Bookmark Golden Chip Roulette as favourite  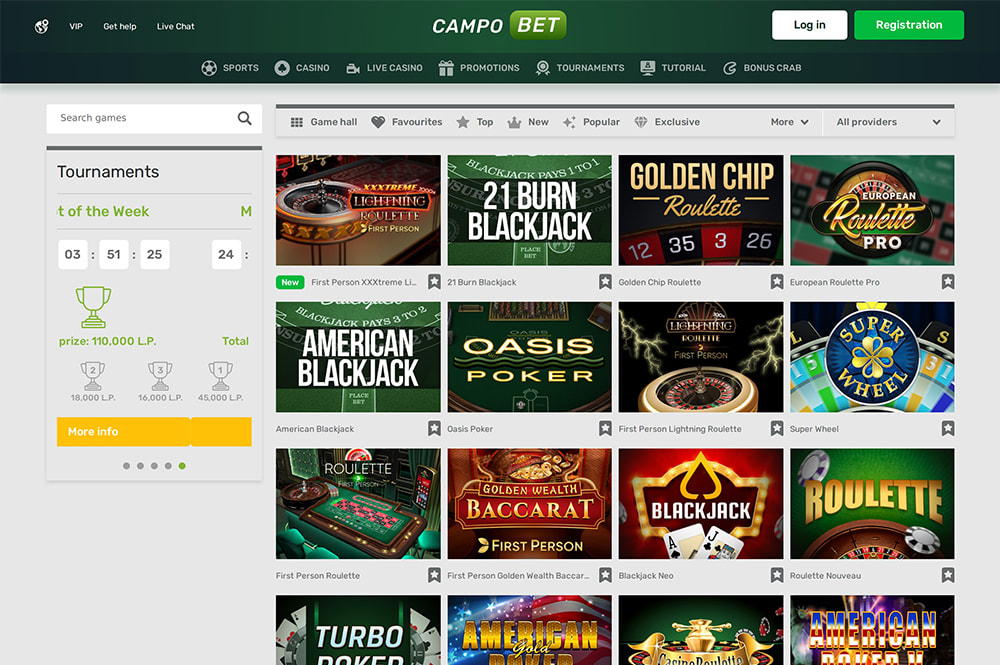[x=777, y=282]
